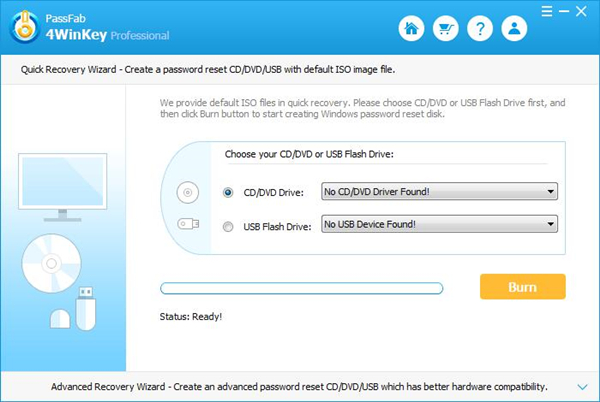This screenshot has width=600, height=402.
Task: Minimize the 4WinKey window
Action: click(565, 11)
